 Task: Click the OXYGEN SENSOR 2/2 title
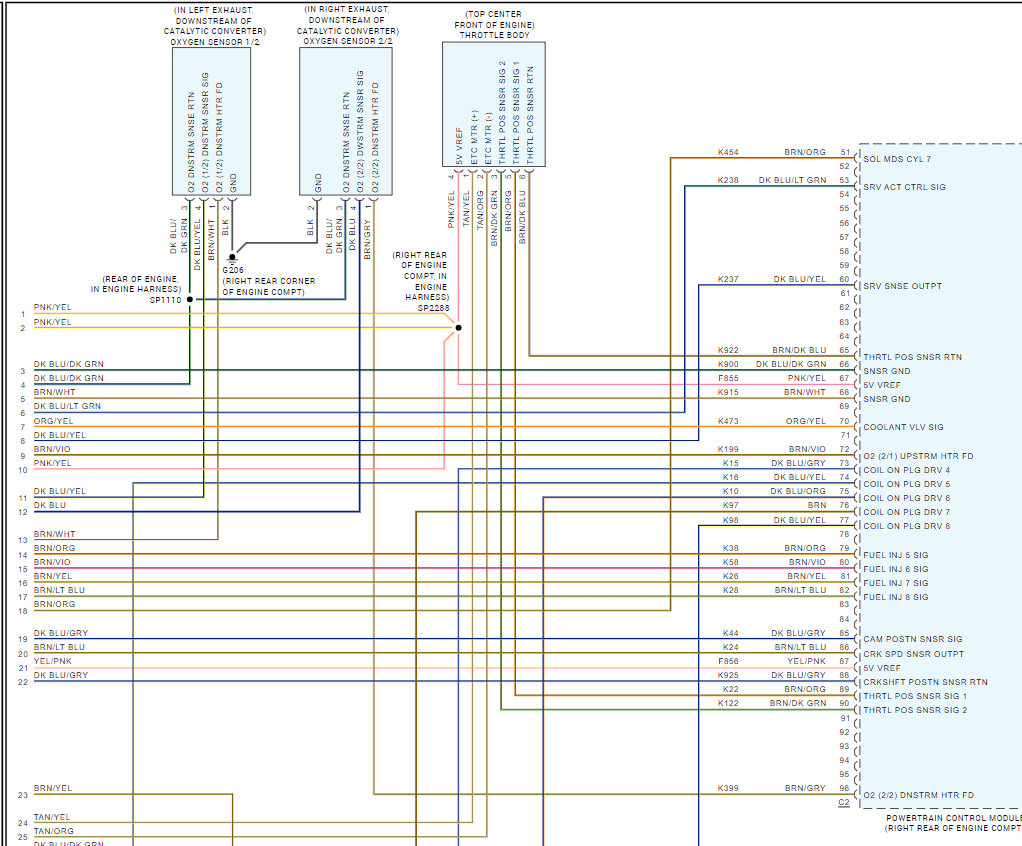(347, 41)
